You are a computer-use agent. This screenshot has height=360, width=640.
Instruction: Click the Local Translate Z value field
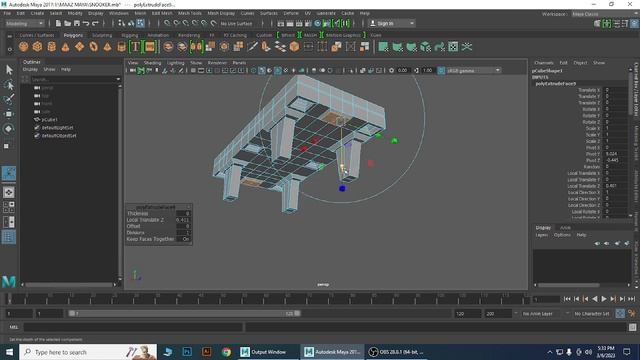click(183, 220)
